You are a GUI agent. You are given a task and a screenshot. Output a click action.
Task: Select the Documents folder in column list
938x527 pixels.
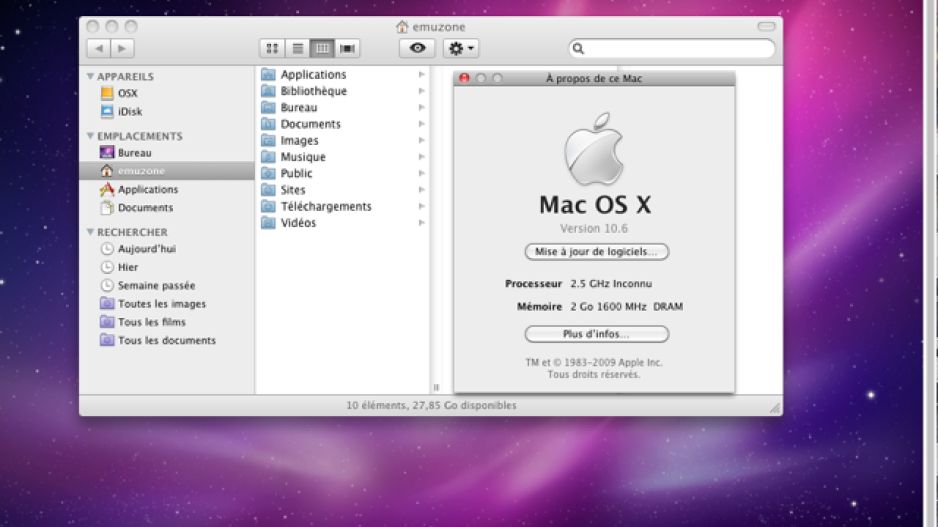(x=343, y=124)
